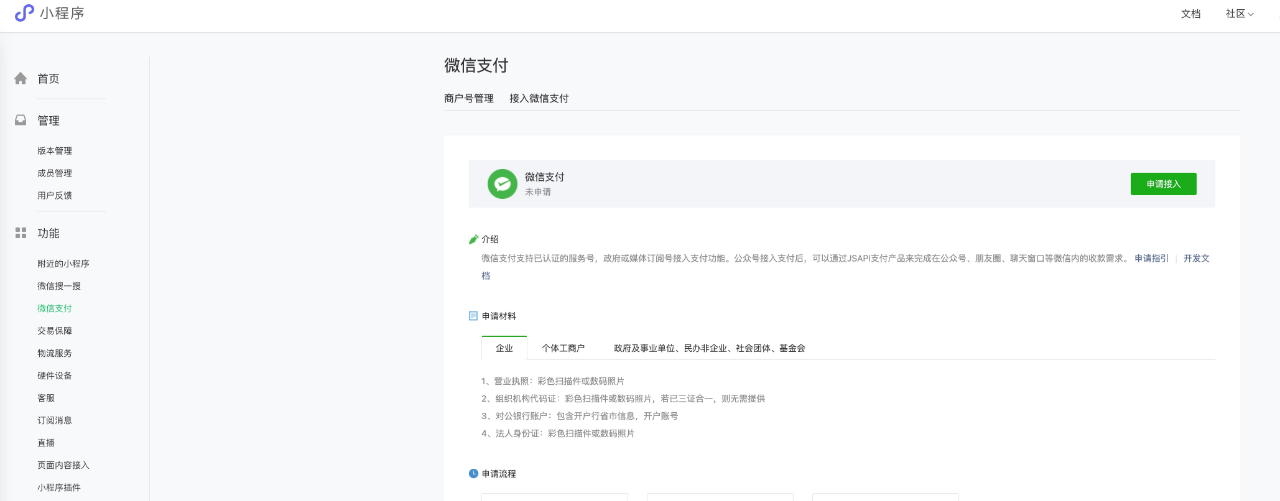Screen dimensions: 1280x501
Task: Click the leaf icon beside 介绍
Action: coord(474,239)
